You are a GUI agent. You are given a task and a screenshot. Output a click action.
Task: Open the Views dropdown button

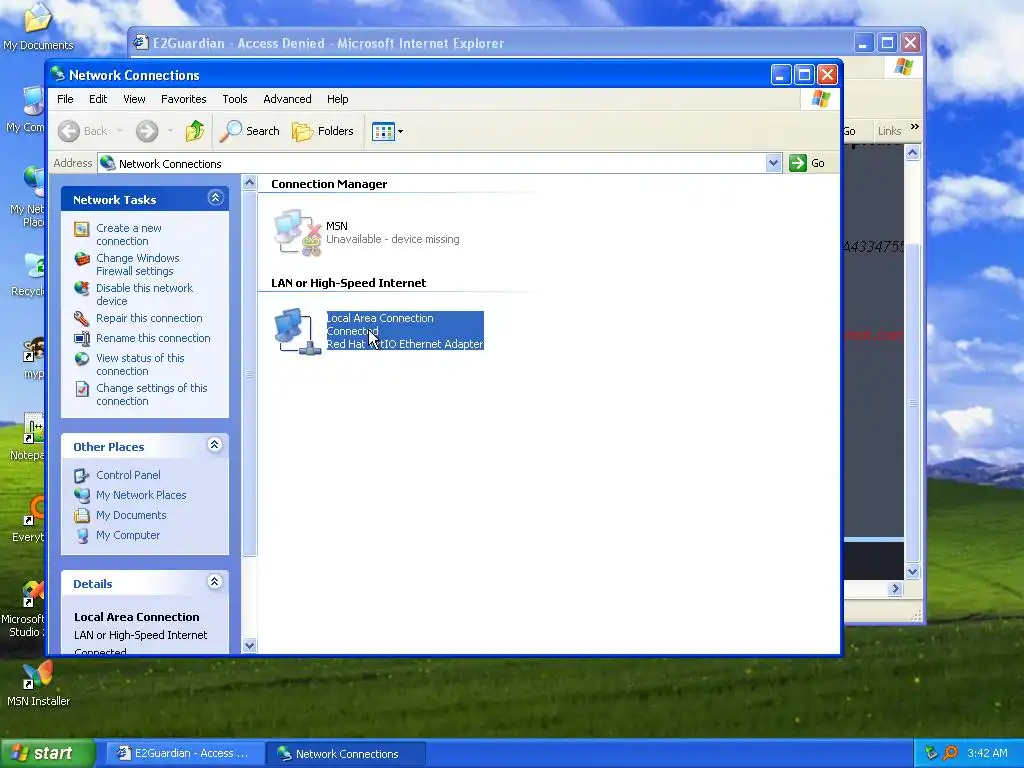click(387, 131)
